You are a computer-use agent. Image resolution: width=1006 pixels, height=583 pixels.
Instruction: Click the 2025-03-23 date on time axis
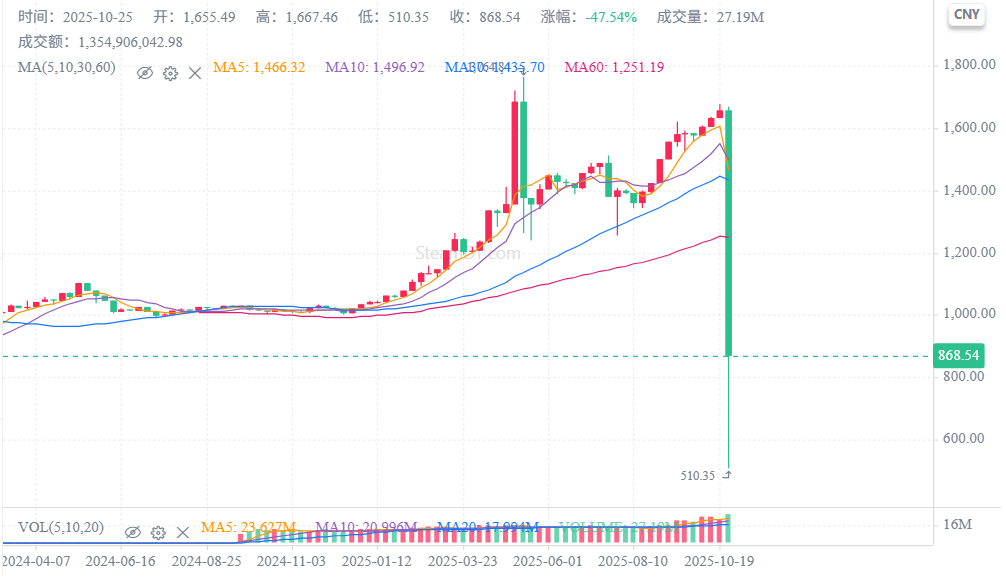460,562
